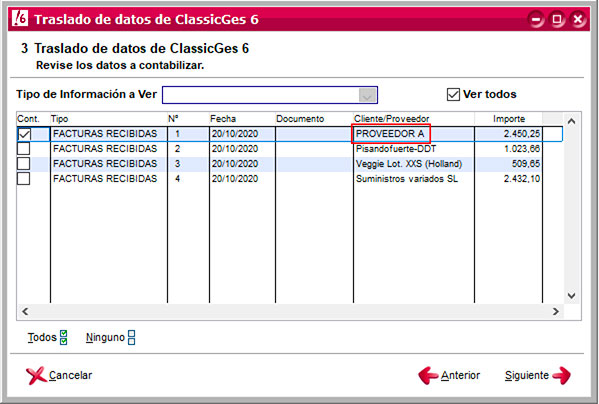
Task: Click the date 20/10/2020 in Suministros variados row
Action: (x=235, y=178)
